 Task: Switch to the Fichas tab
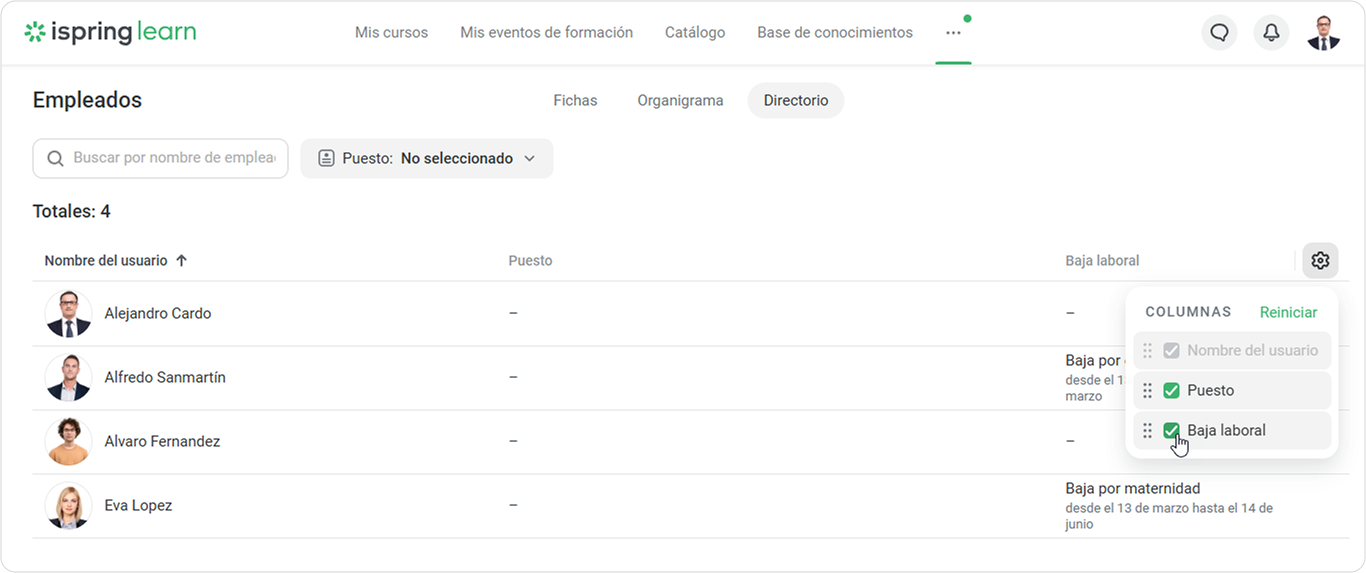click(x=575, y=101)
